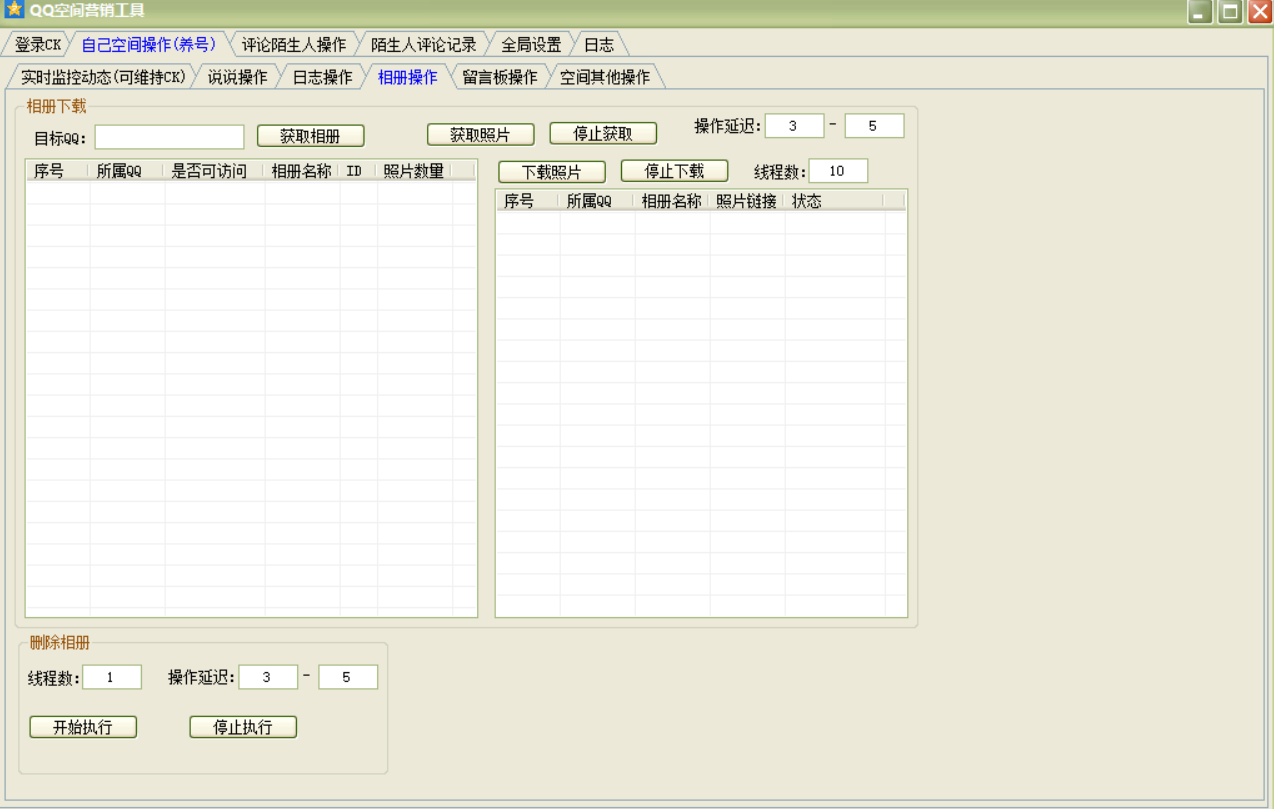This screenshot has width=1274, height=809.
Task: Click the 删除相册 线程数 field showing 1
Action: [112, 677]
